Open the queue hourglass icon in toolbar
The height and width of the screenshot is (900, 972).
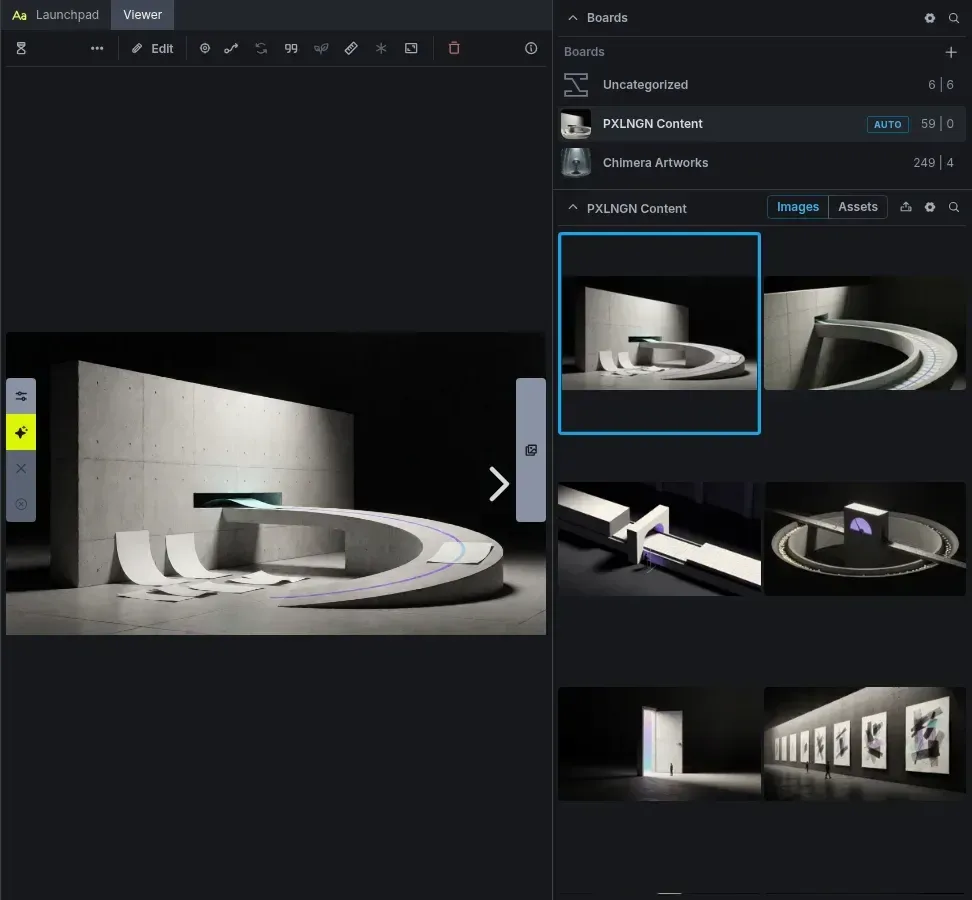click(21, 48)
